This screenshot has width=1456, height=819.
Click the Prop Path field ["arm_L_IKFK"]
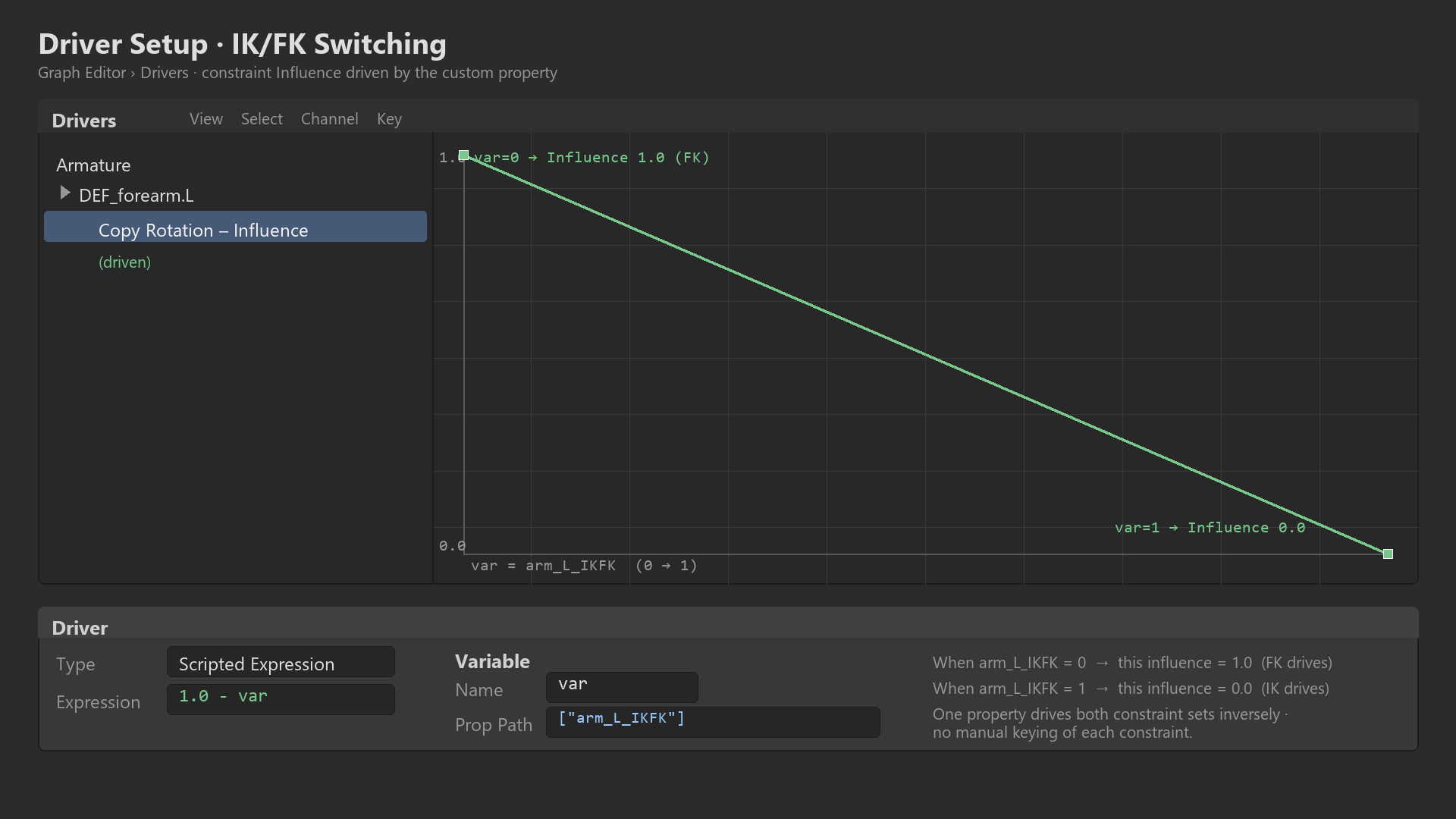713,722
